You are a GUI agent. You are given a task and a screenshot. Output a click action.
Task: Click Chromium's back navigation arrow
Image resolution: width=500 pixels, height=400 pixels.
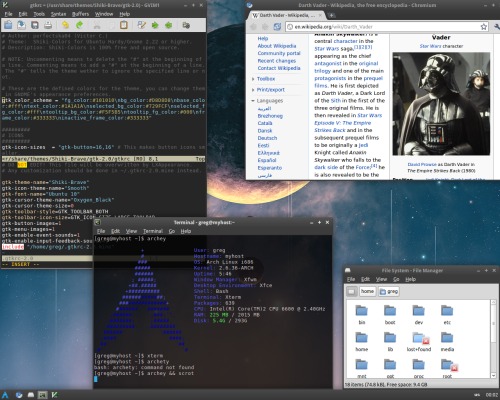click(x=253, y=27)
